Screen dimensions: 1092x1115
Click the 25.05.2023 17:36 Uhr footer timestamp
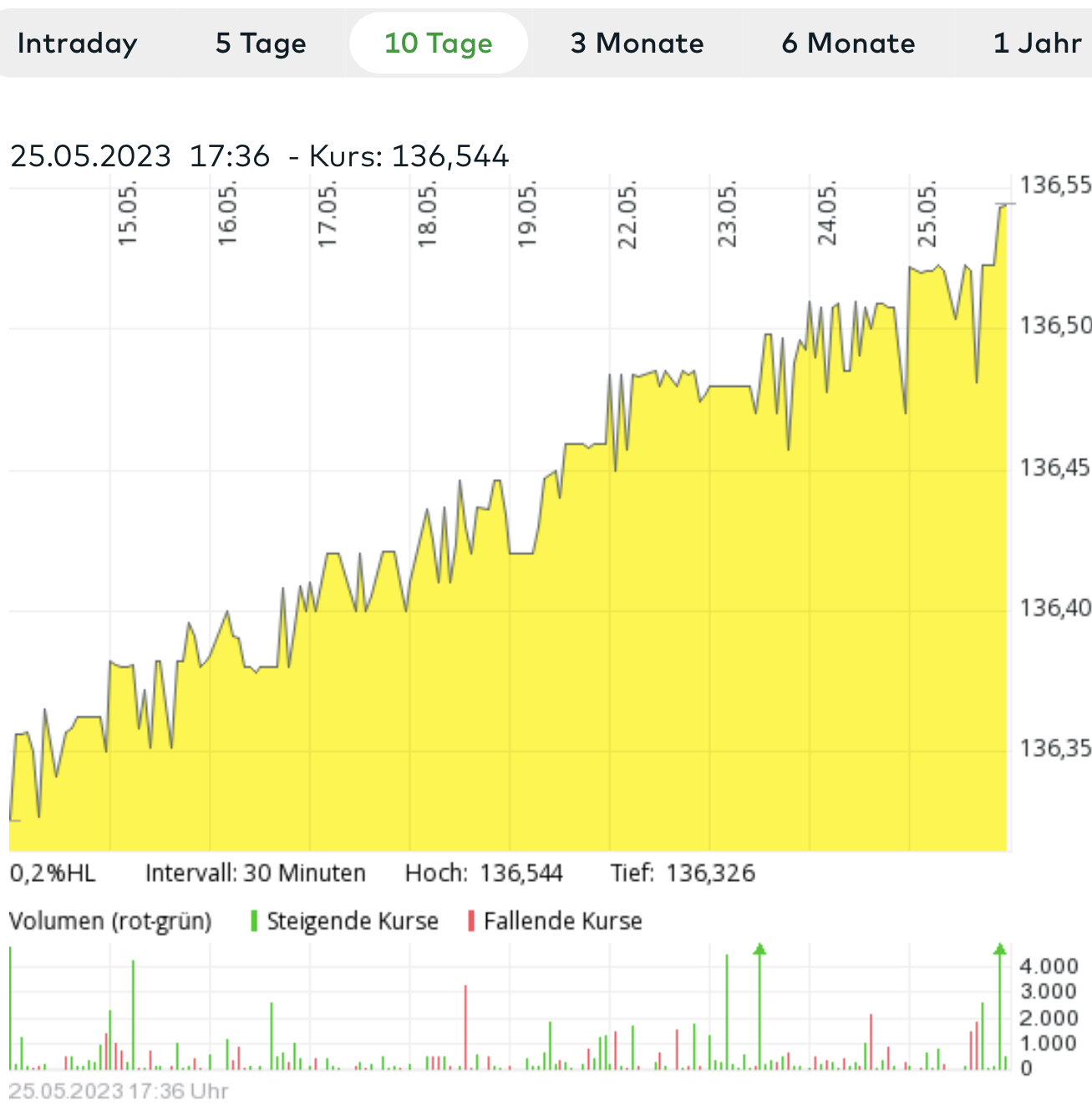[x=118, y=1091]
